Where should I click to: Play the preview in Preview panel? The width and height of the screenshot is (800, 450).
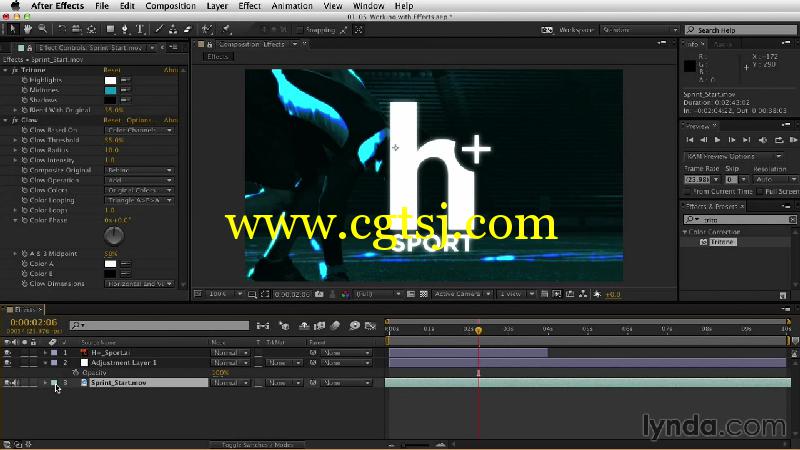coord(717,140)
